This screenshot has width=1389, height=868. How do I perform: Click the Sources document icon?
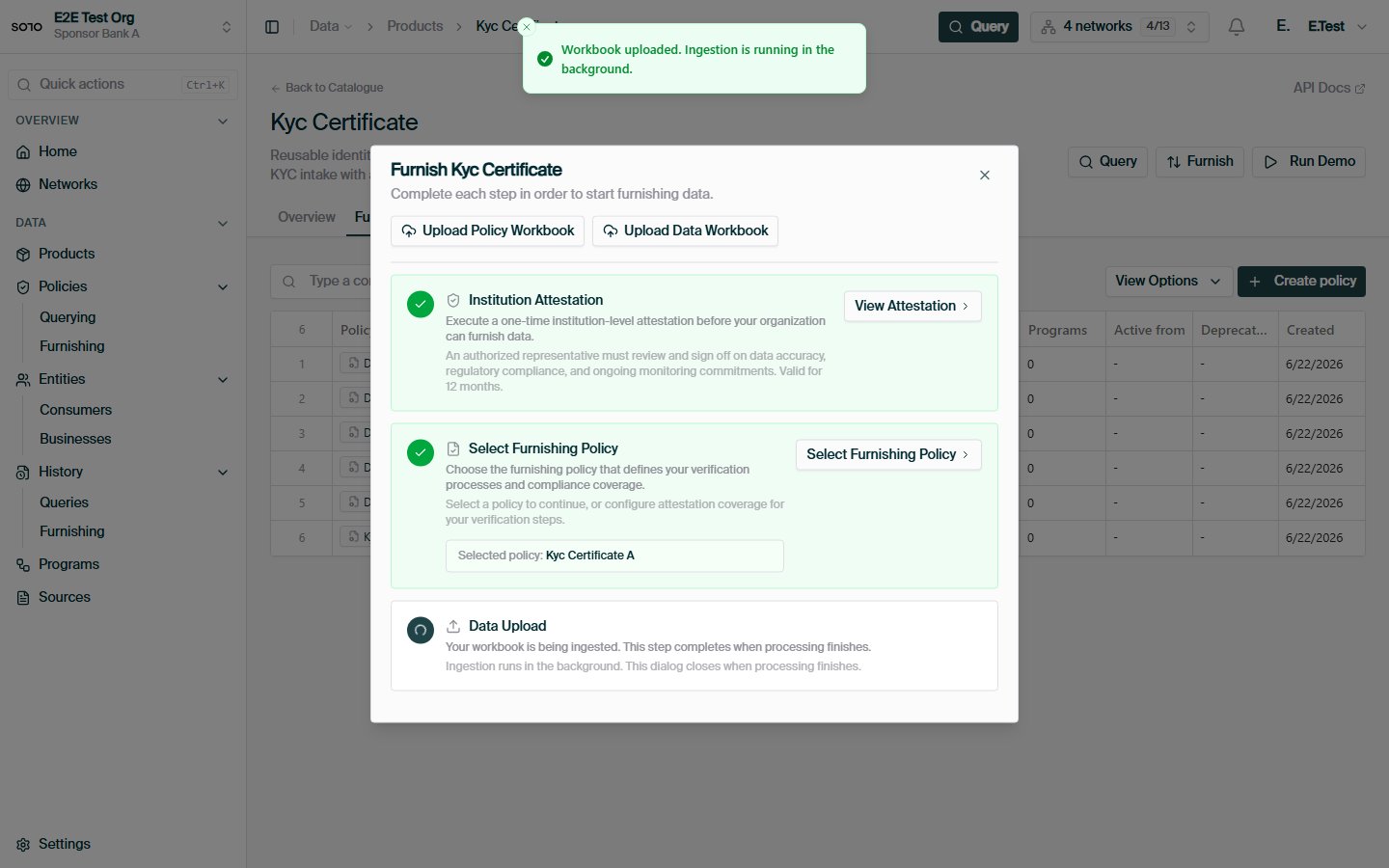click(x=23, y=598)
